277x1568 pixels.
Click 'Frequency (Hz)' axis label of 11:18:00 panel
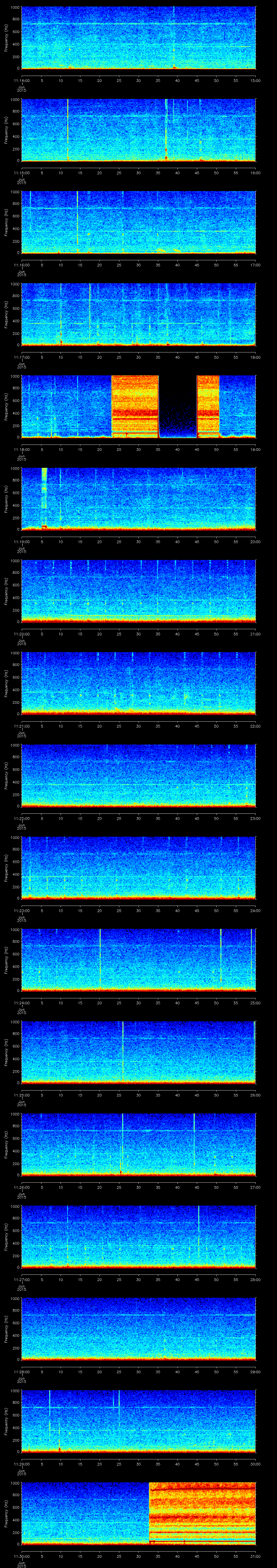tap(6, 407)
